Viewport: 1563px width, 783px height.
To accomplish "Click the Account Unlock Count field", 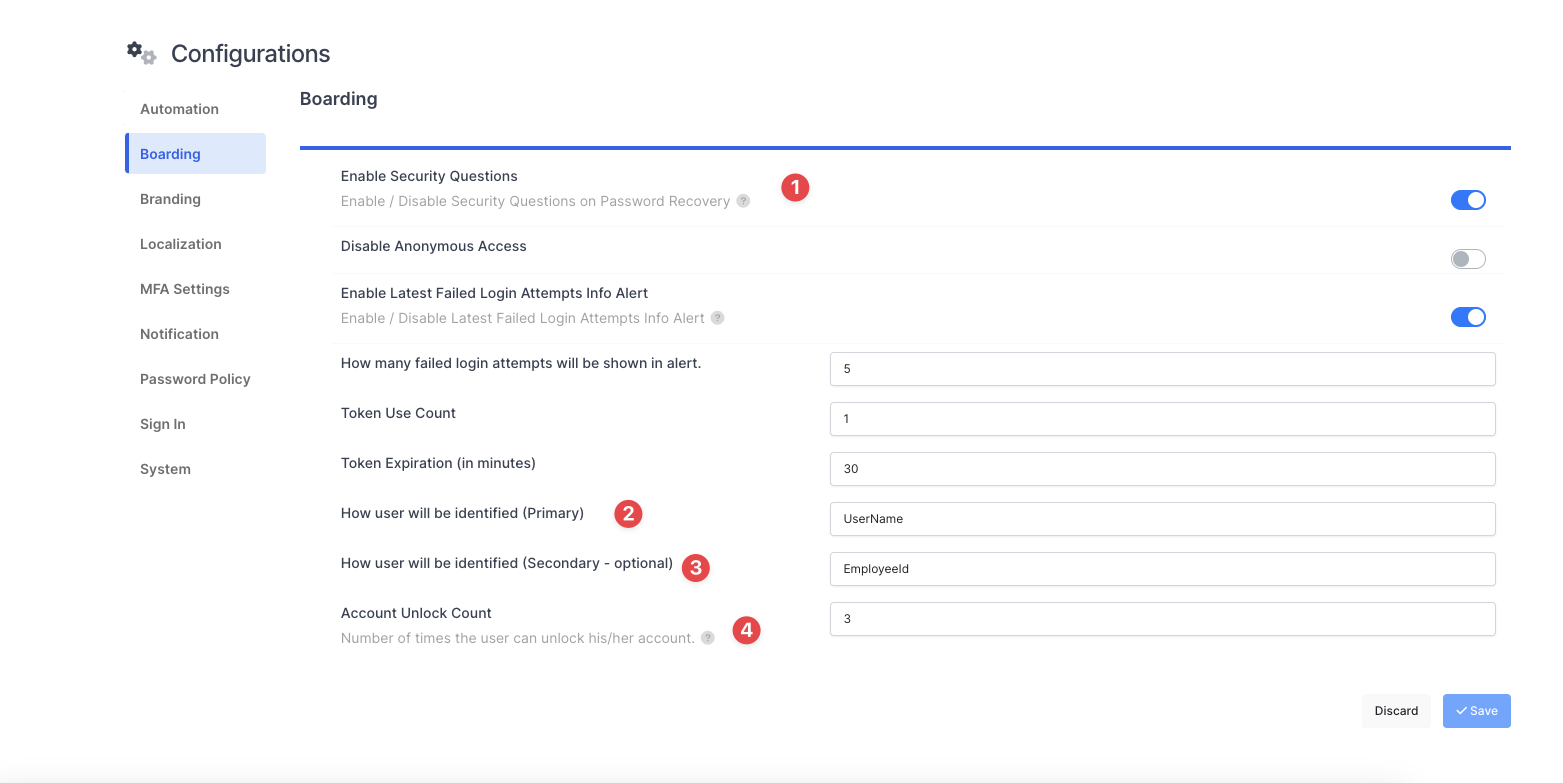I will pyautogui.click(x=1162, y=619).
